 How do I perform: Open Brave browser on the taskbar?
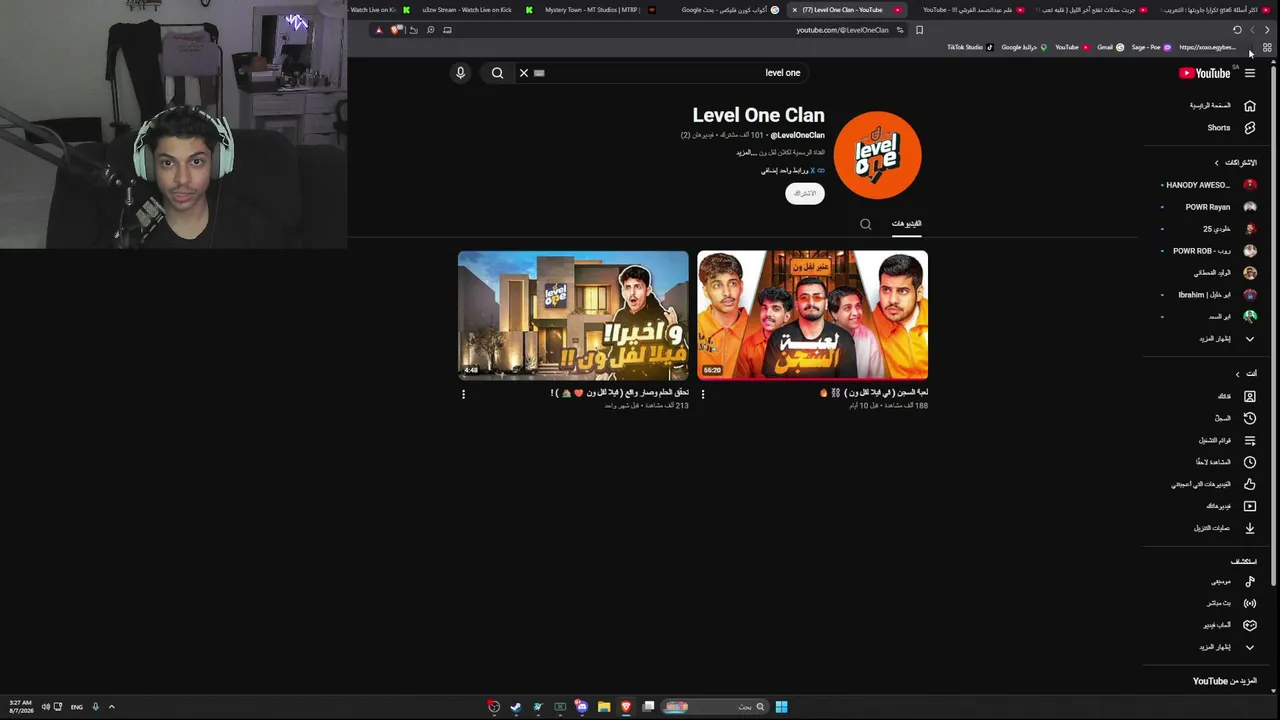626,707
